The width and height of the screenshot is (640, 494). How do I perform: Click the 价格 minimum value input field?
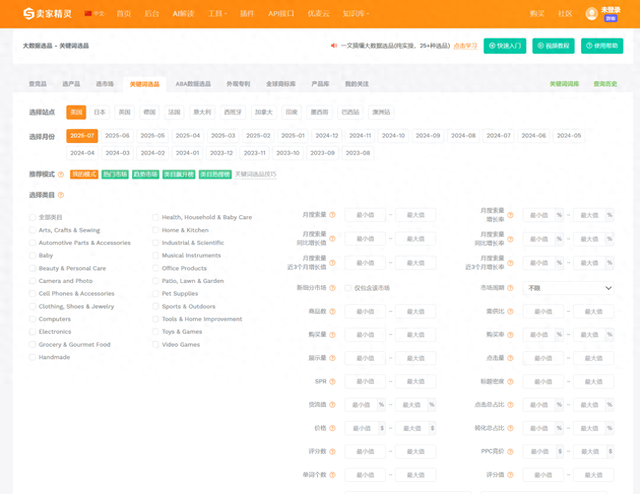point(361,428)
